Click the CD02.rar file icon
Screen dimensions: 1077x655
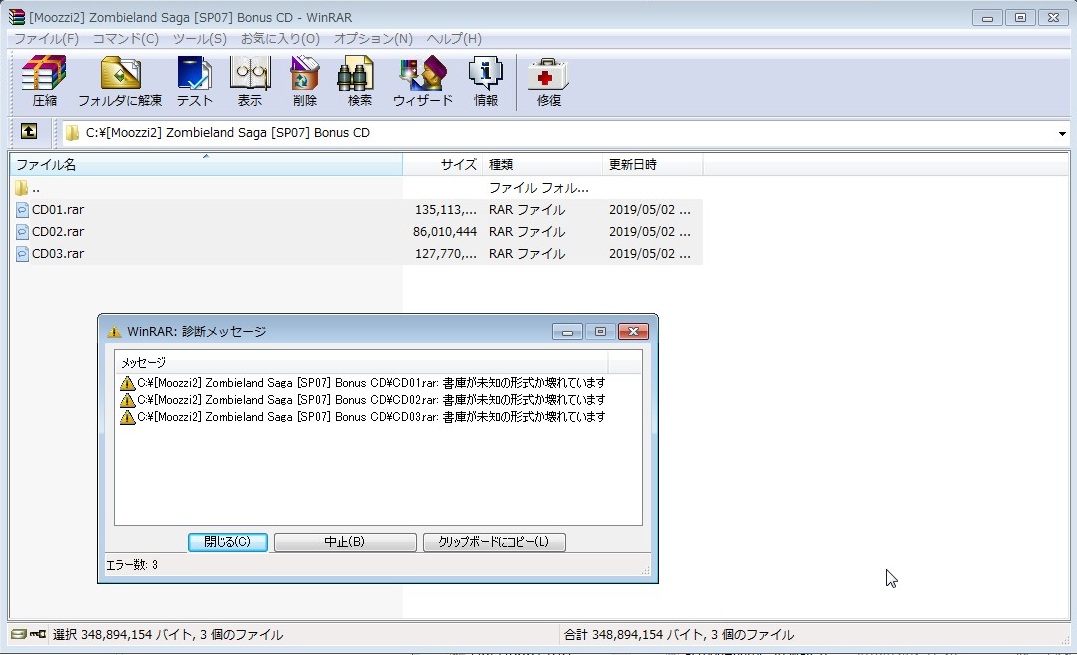(x=22, y=231)
